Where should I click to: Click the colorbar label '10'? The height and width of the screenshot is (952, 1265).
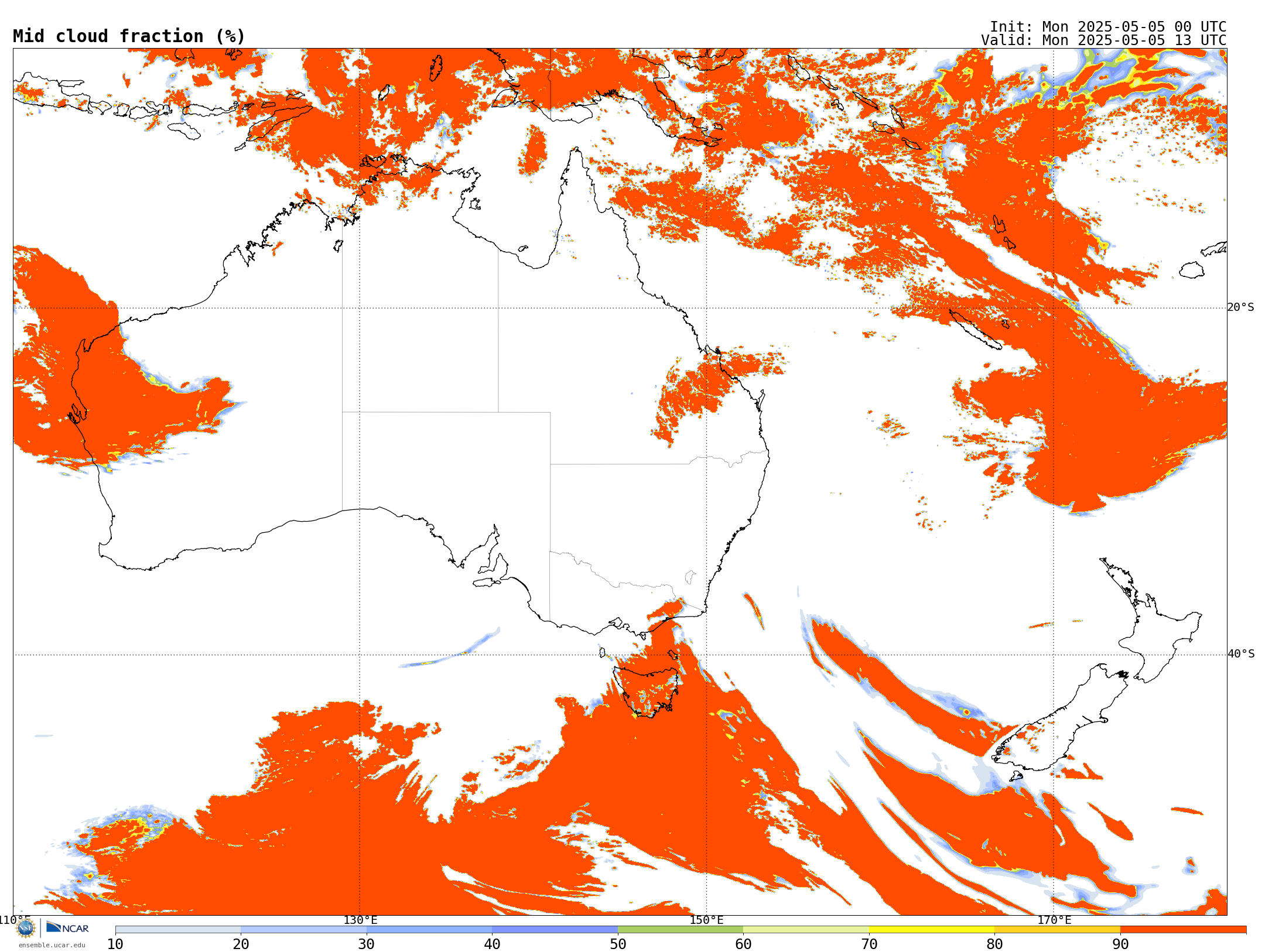pos(115,944)
